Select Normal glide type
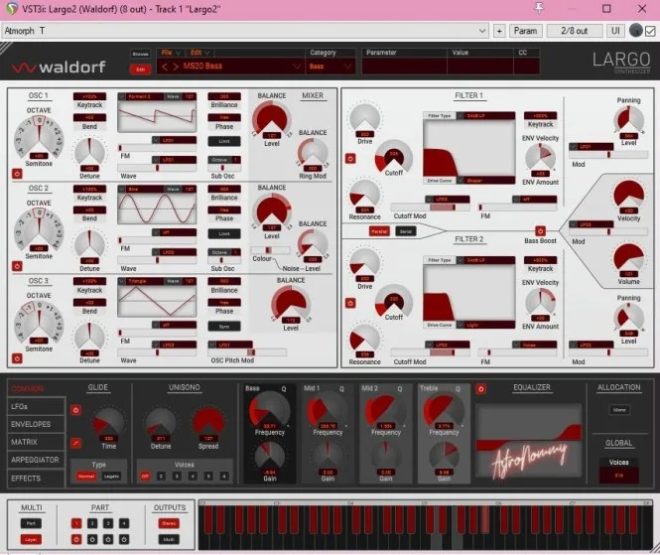 86,476
